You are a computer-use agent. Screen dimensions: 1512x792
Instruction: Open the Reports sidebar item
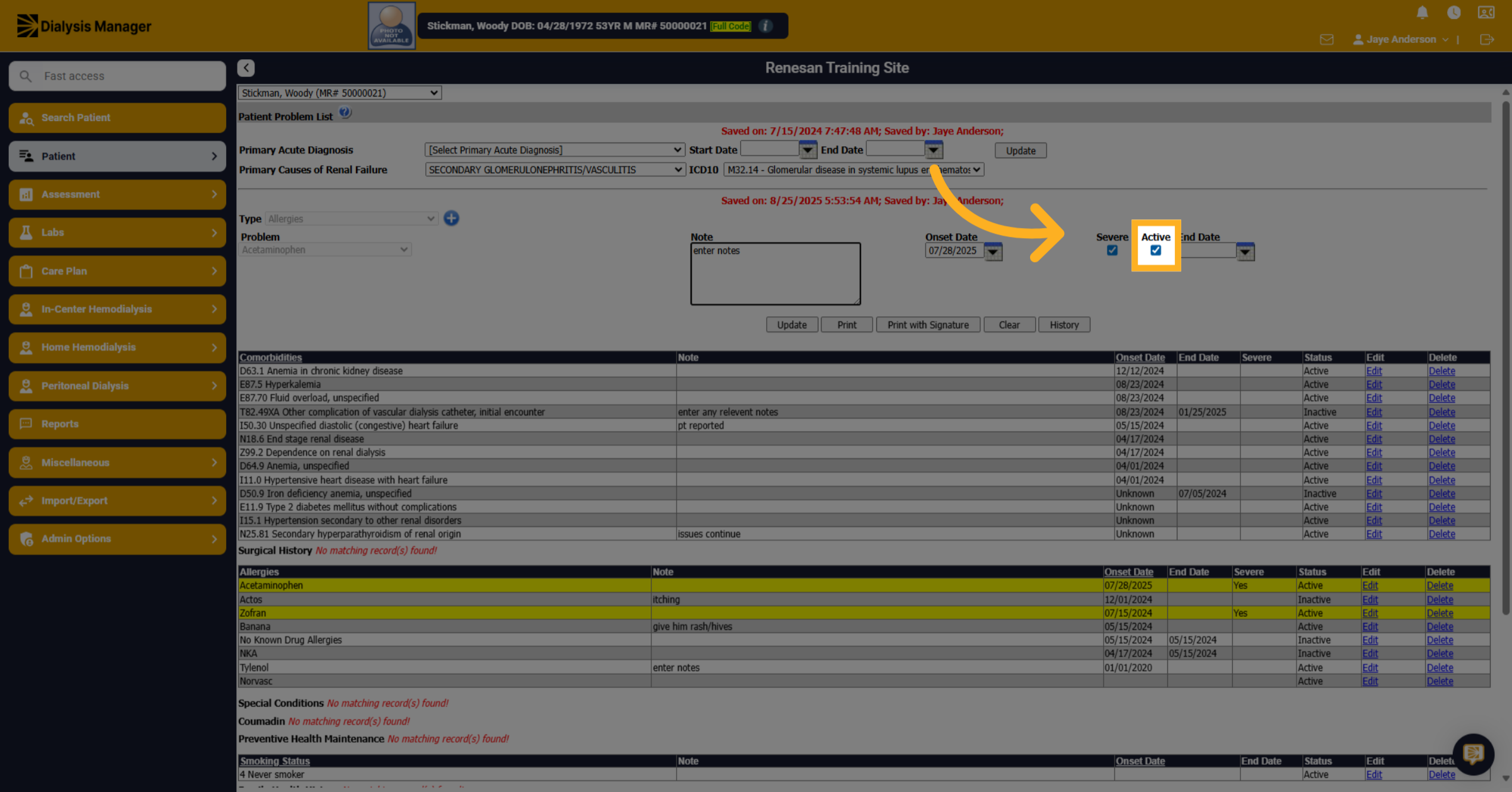pos(117,424)
